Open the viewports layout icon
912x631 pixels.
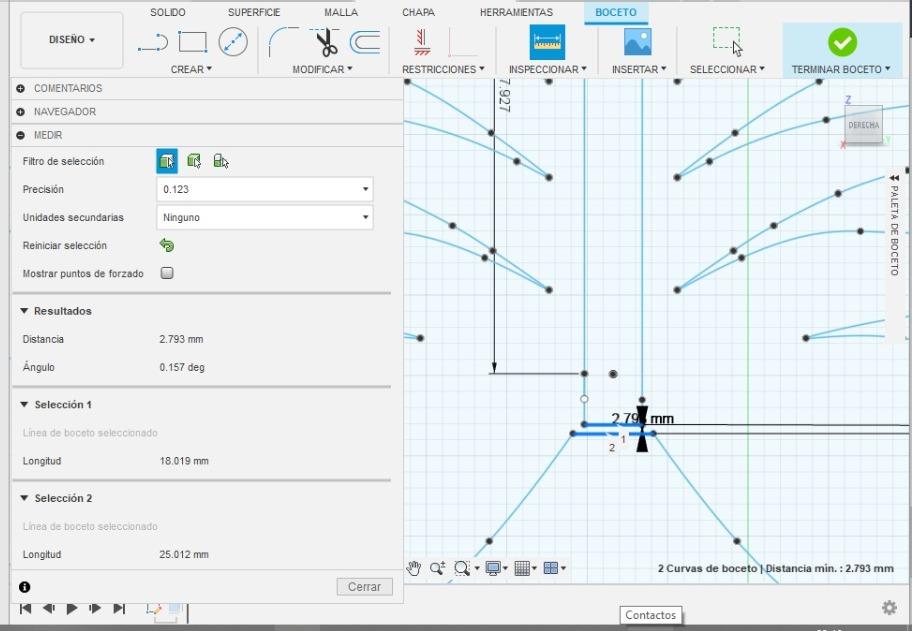pos(551,568)
